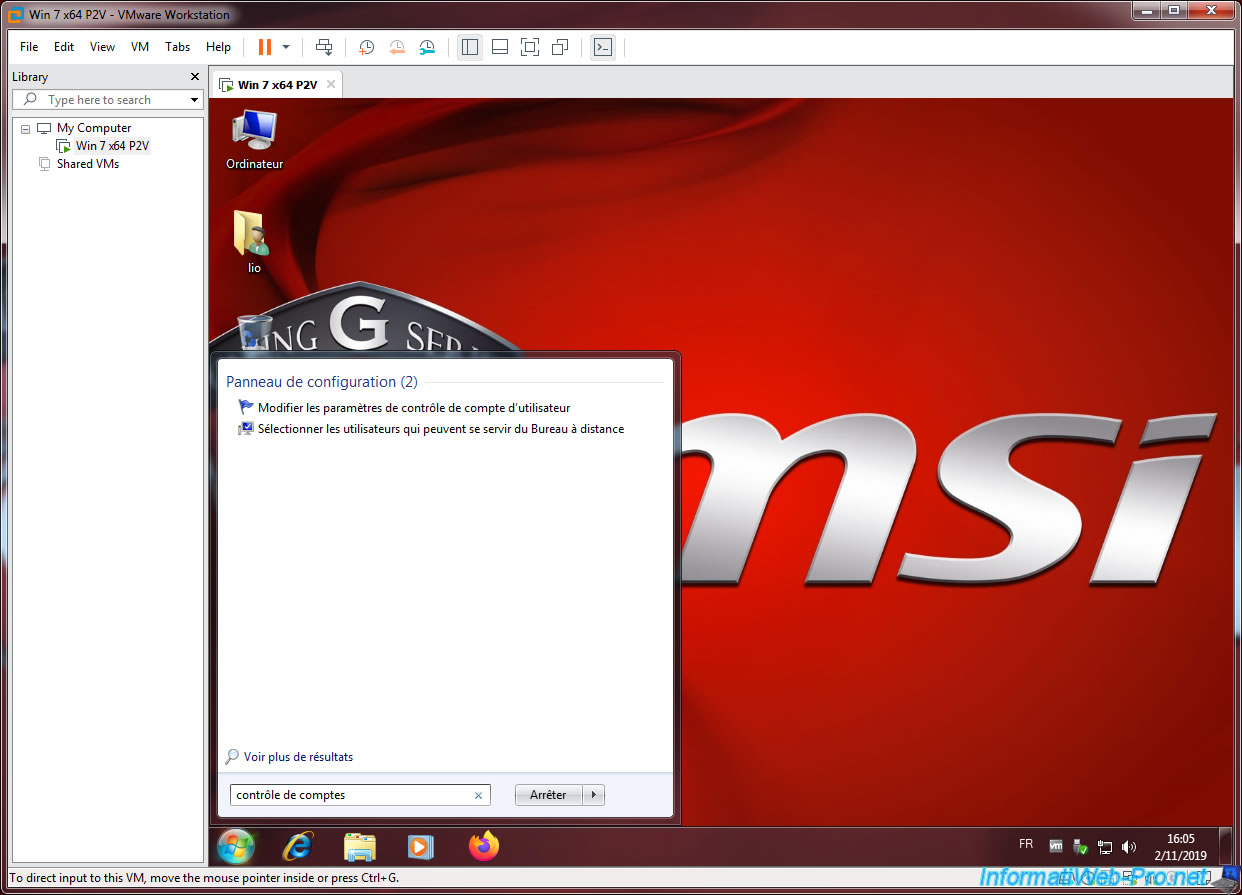
Task: Open power options dropdown arrow
Action: (x=286, y=47)
